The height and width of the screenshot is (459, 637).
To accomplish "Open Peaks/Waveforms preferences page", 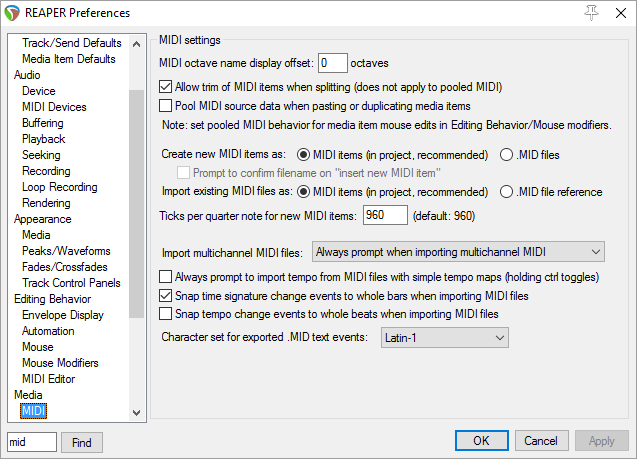I will pyautogui.click(x=66, y=251).
